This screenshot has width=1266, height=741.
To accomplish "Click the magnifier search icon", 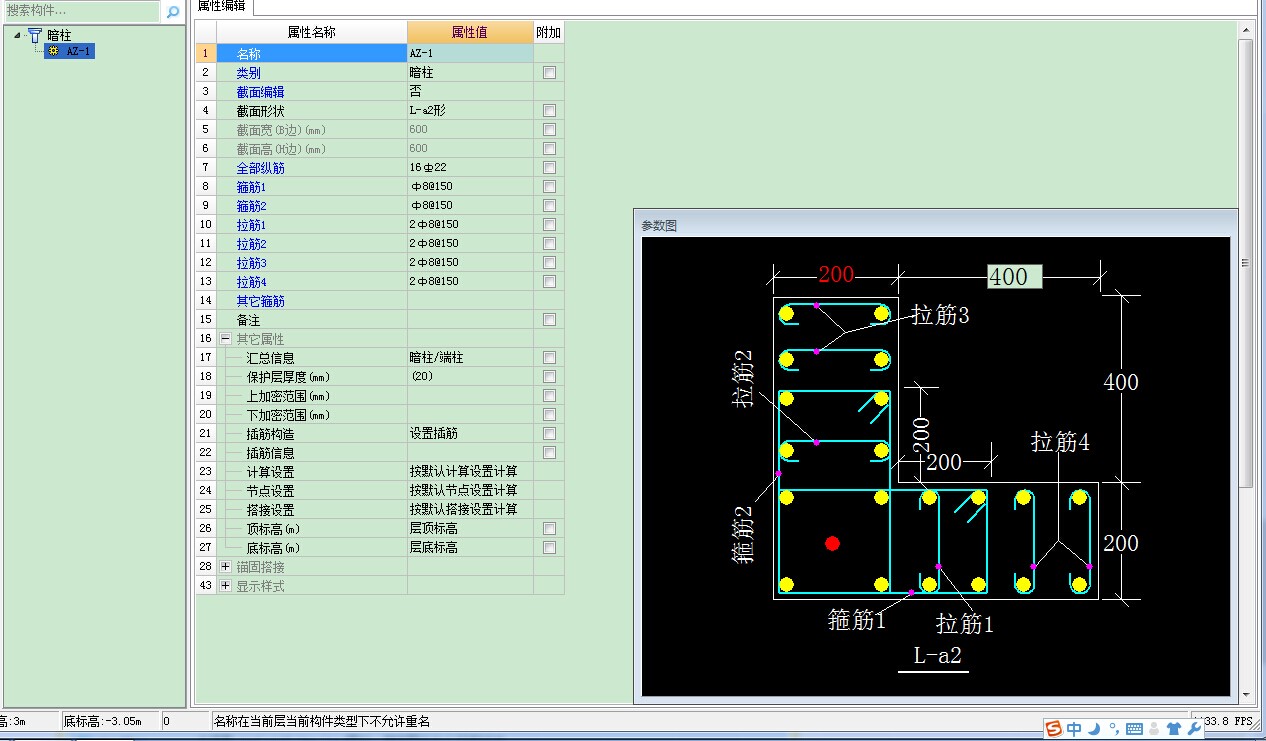I will [173, 12].
